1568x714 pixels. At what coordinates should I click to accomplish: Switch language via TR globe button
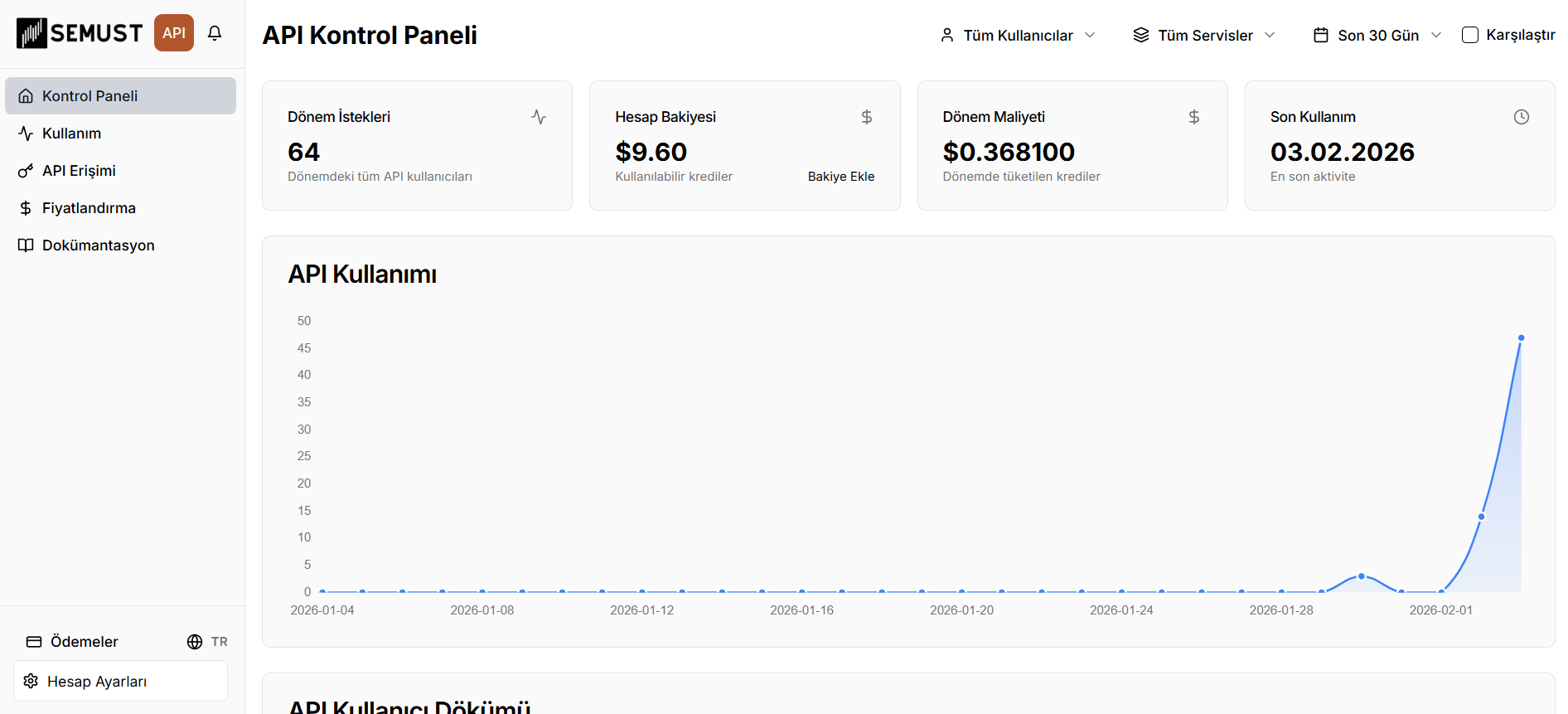click(207, 642)
